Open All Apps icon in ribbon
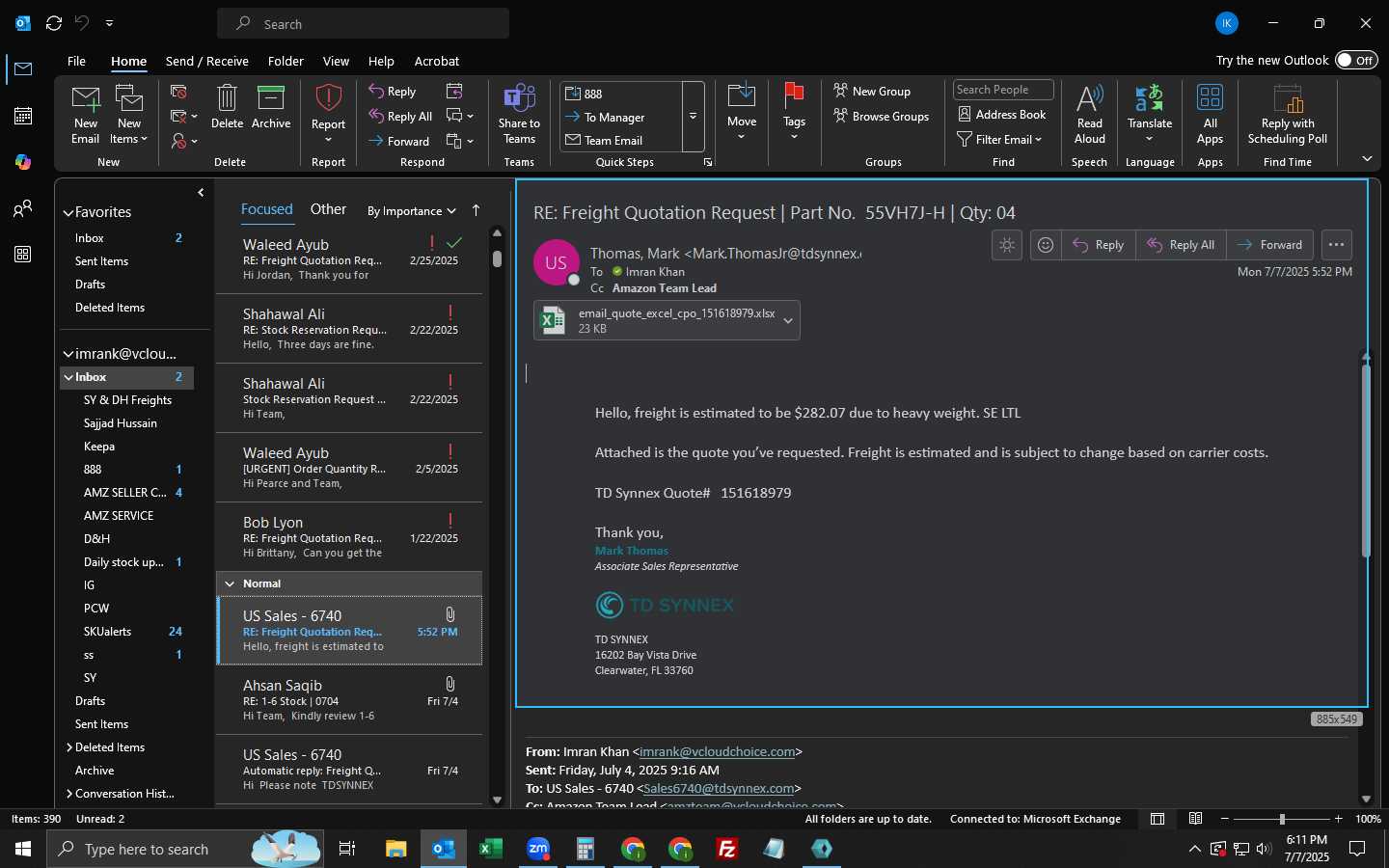Screen dimensions: 1389x868 1210,98
